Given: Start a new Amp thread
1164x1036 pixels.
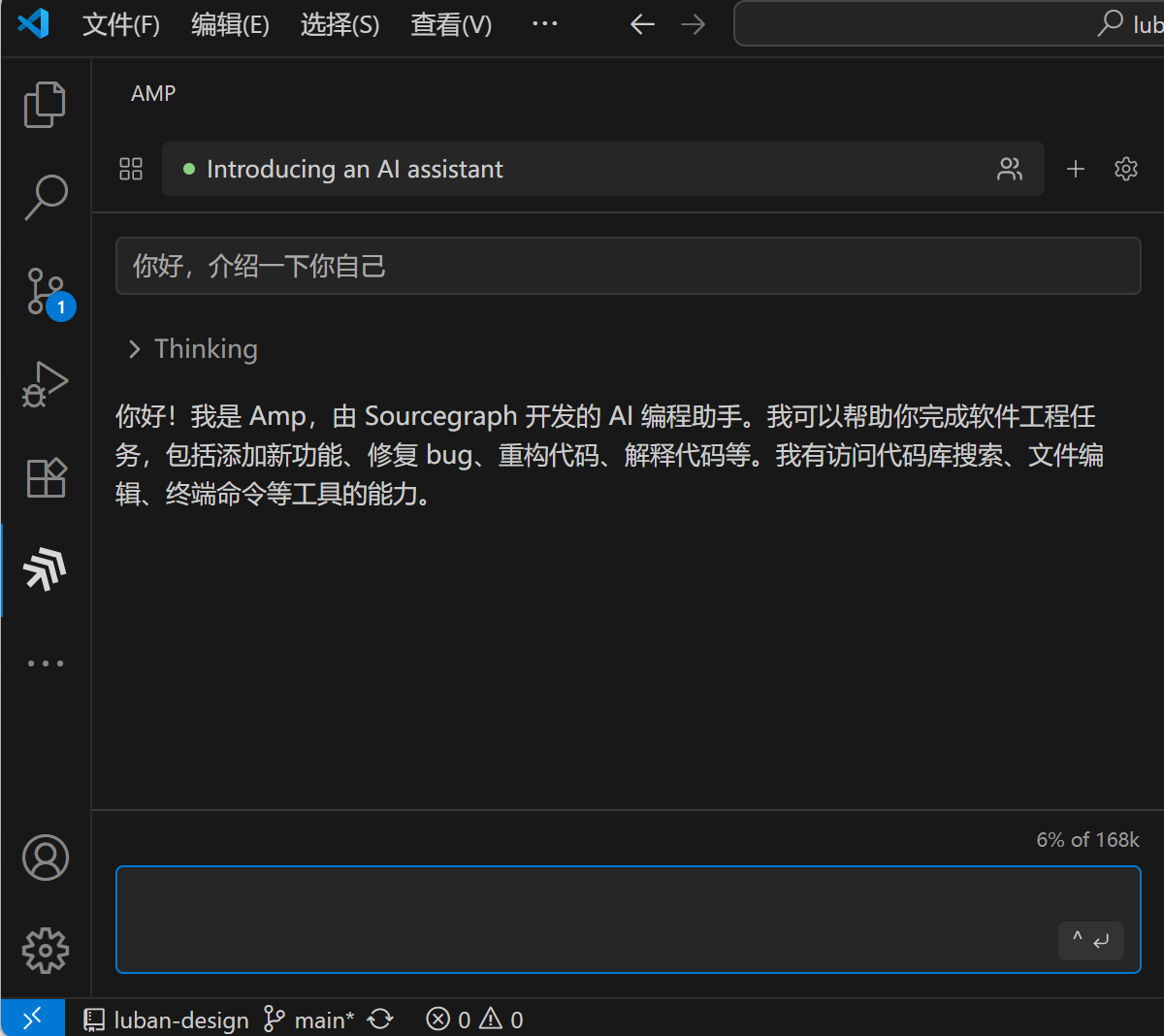Looking at the screenshot, I should tap(1076, 168).
